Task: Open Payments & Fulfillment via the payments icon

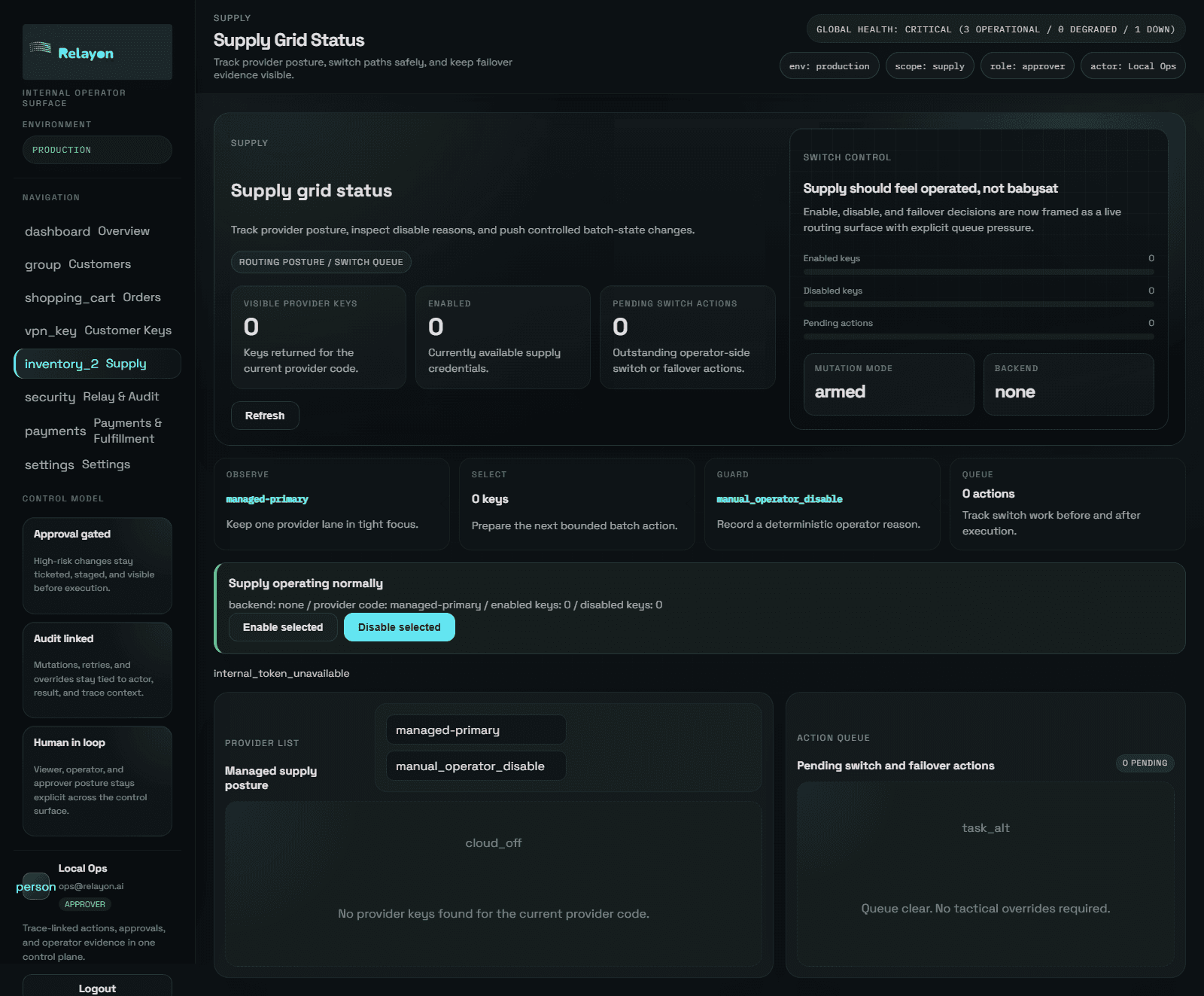Action: click(x=55, y=431)
